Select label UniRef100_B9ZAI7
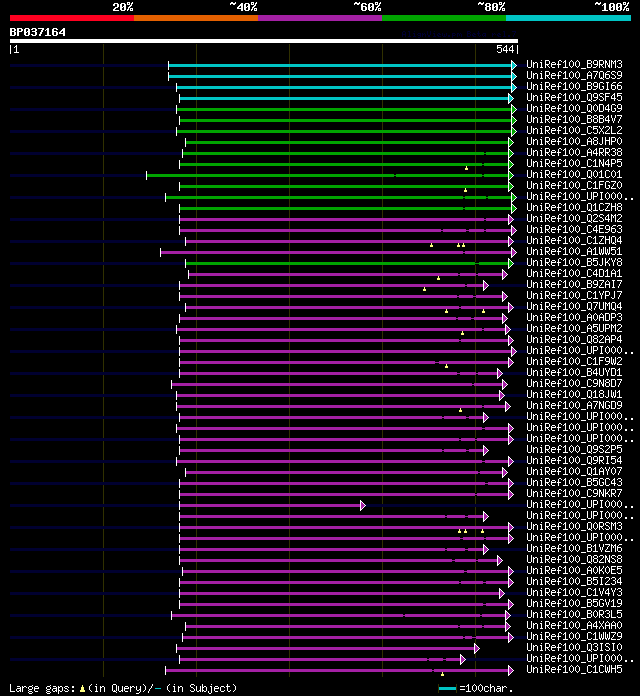Viewport: 640px width, 696px height. (574, 285)
